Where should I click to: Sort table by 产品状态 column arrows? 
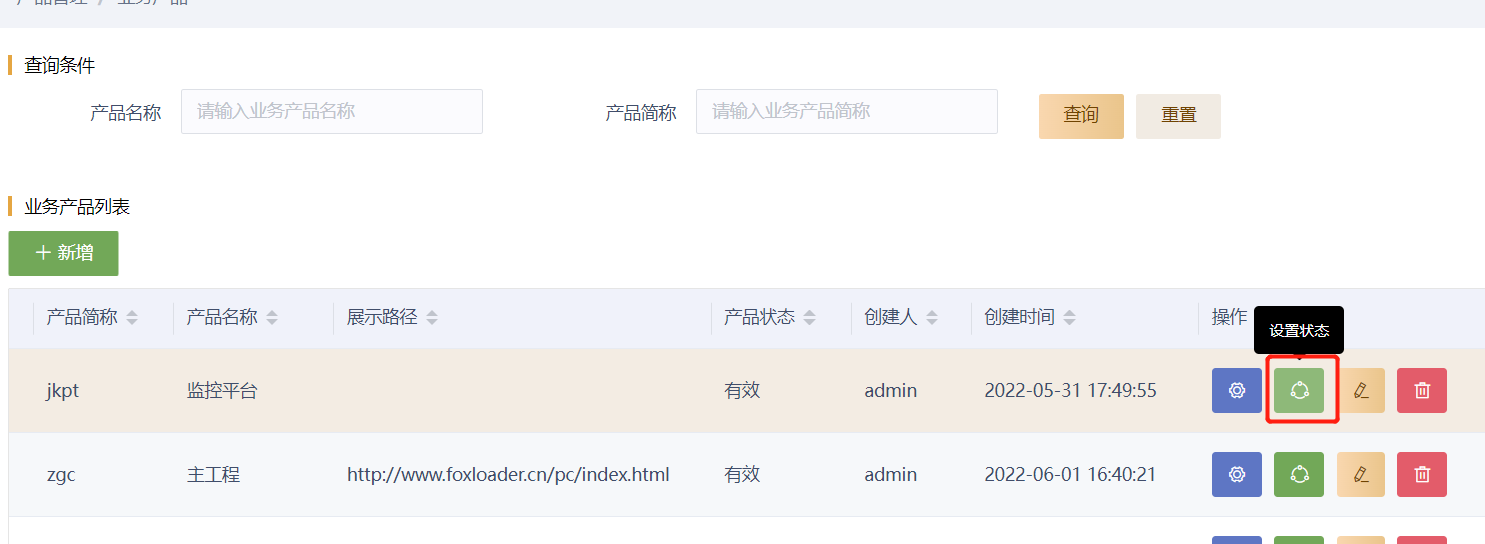810,318
